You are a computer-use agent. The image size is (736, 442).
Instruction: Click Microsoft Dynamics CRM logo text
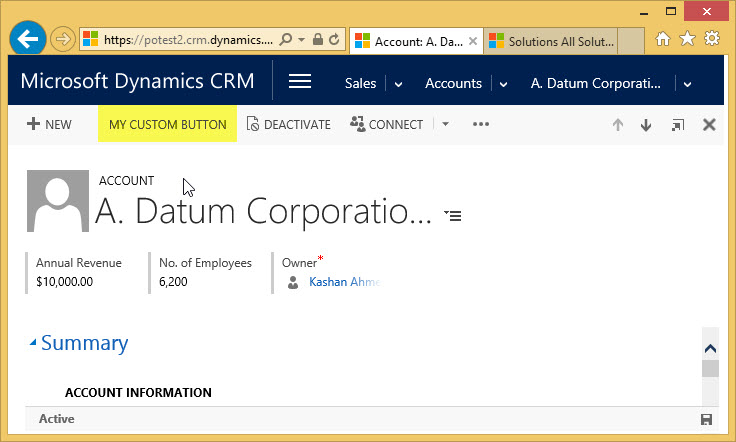point(137,81)
